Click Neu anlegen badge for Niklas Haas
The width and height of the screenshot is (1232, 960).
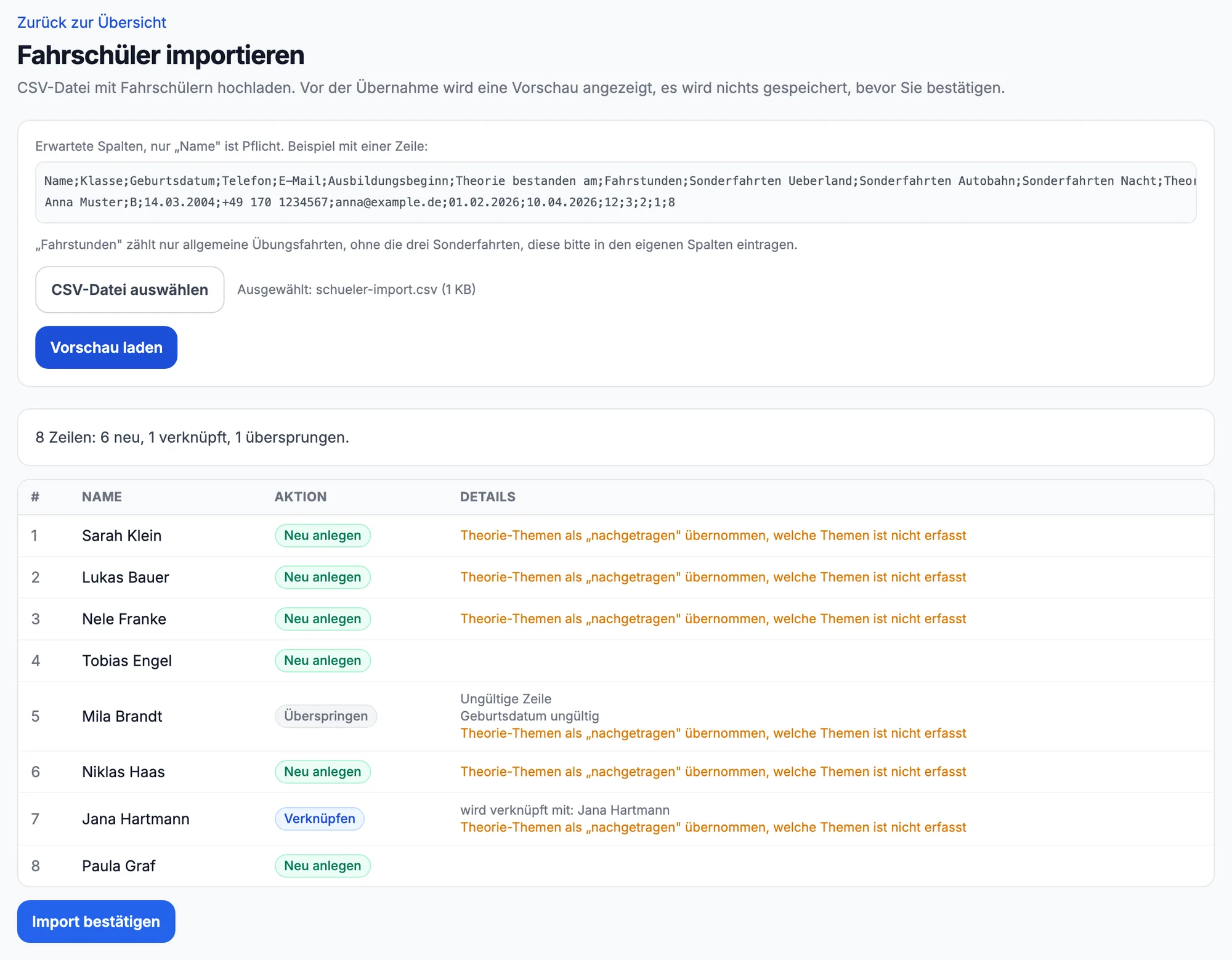323,772
